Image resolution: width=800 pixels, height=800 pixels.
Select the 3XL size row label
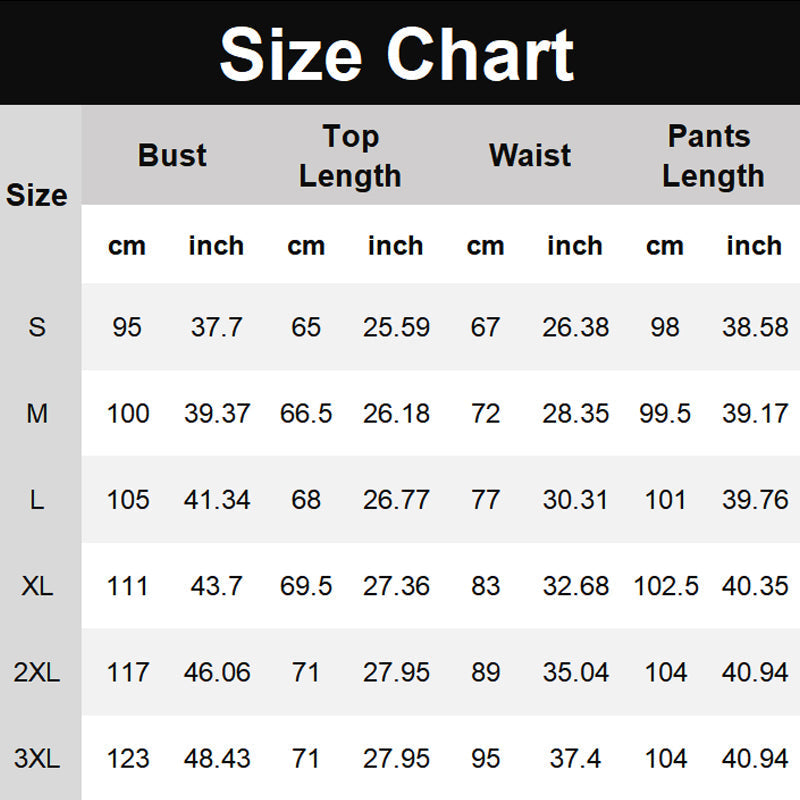(37, 760)
